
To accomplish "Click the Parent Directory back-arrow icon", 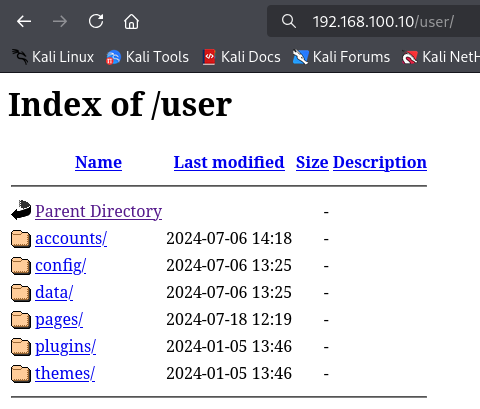I will tap(21, 210).
